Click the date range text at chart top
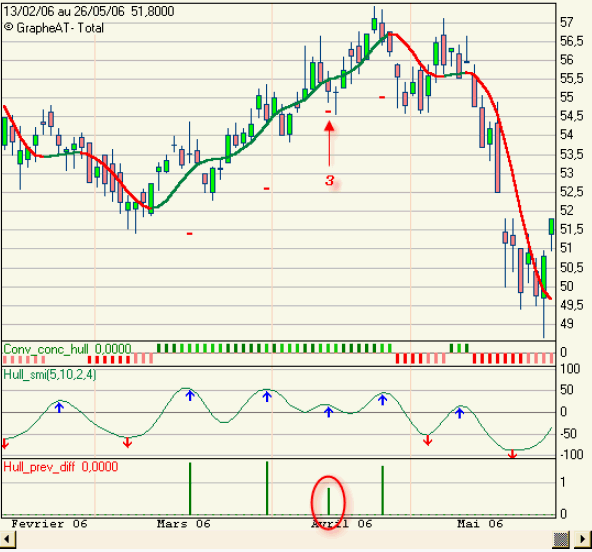The width and height of the screenshot is (592, 552). coord(64,11)
